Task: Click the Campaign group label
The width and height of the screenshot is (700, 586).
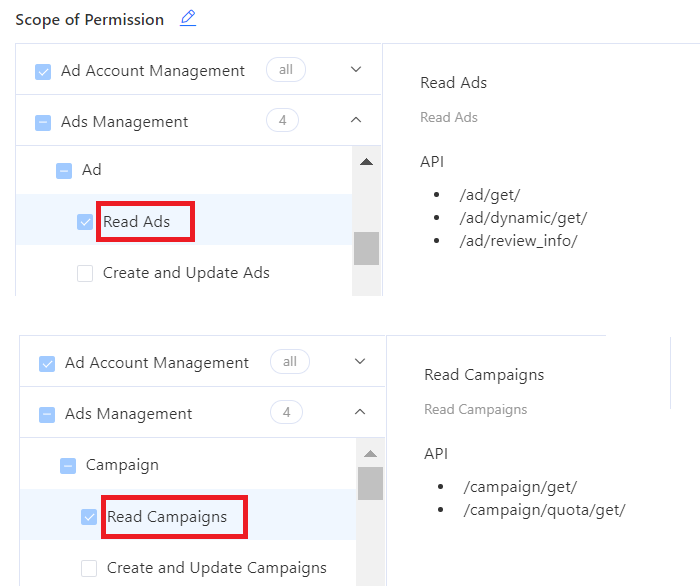Action: tap(122, 465)
